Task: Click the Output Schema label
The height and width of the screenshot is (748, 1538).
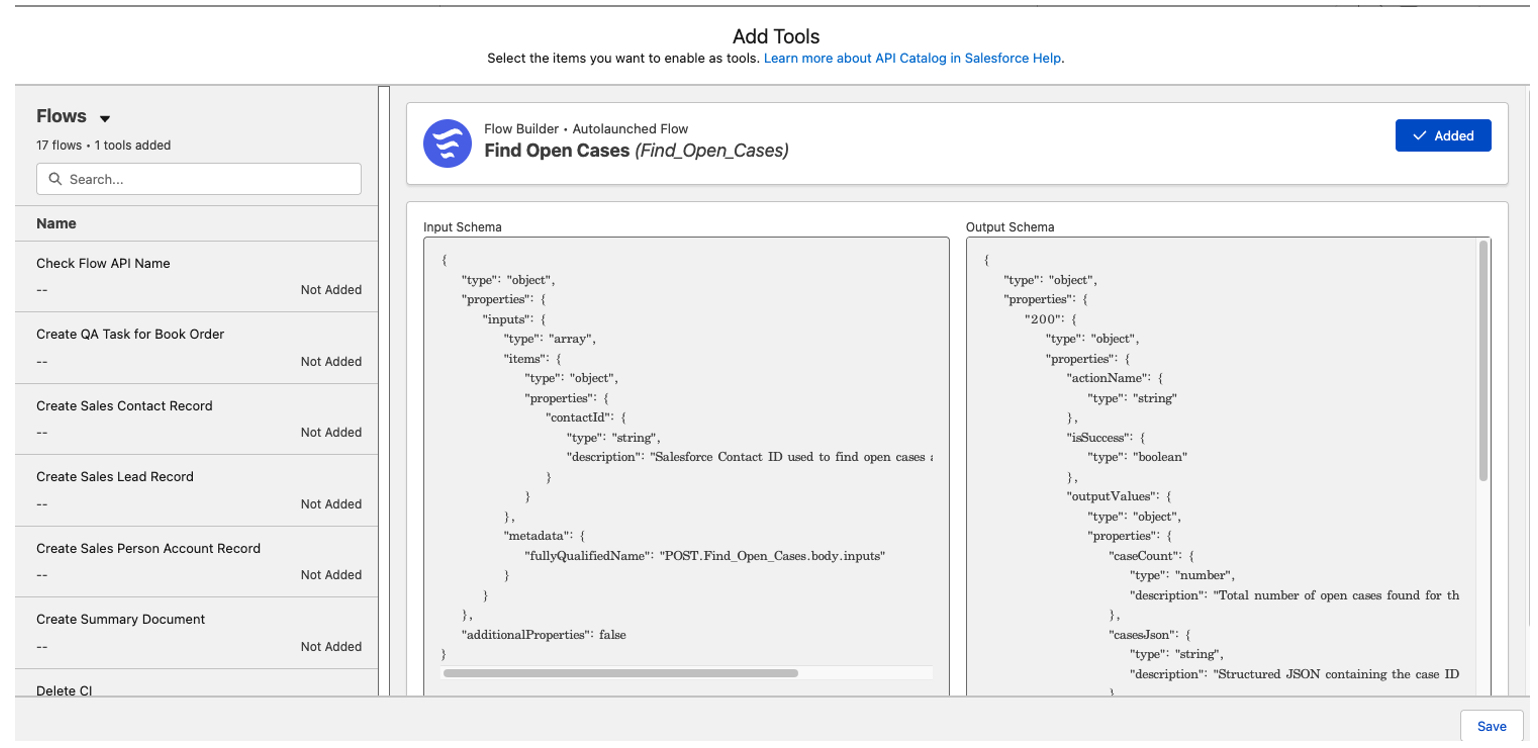Action: [x=1009, y=227]
